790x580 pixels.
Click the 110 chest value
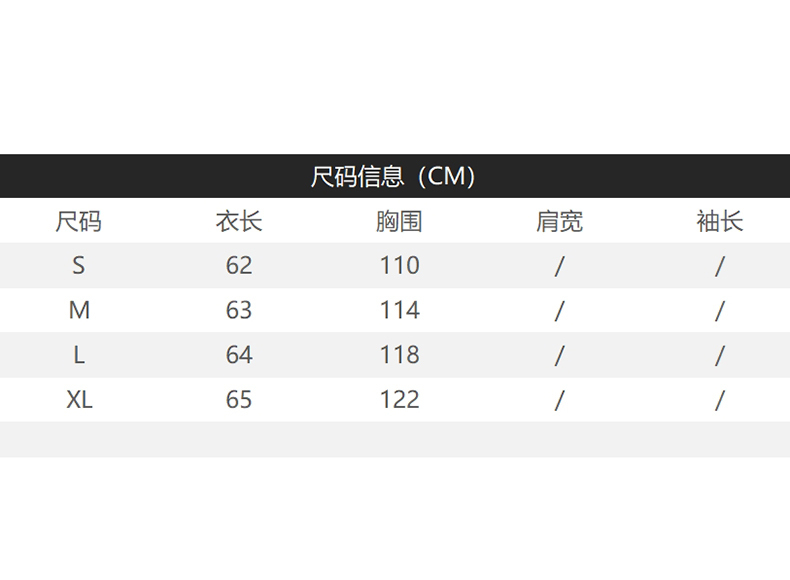click(x=400, y=266)
